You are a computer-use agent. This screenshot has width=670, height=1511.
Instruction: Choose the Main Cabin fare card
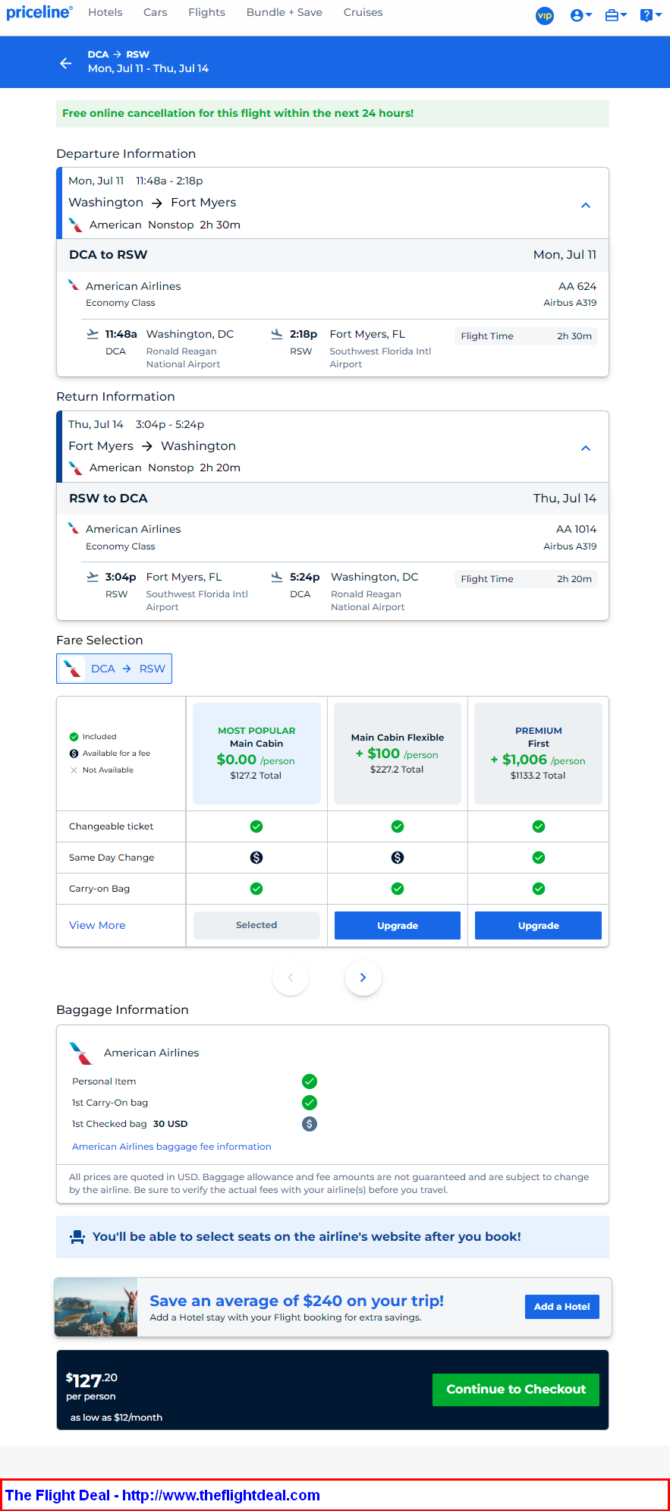pyautogui.click(x=256, y=753)
